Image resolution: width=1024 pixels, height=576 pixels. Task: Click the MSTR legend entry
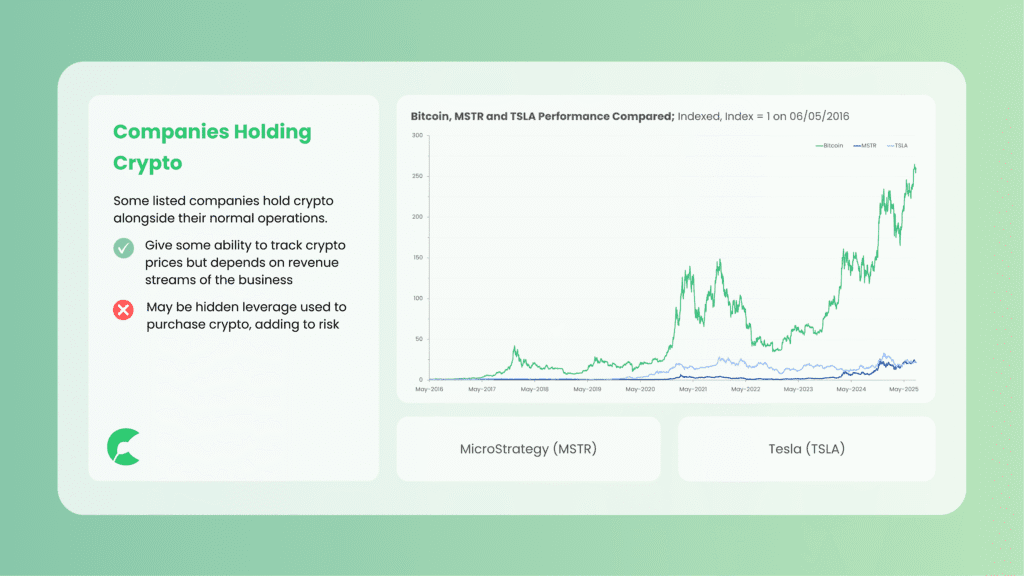point(865,146)
